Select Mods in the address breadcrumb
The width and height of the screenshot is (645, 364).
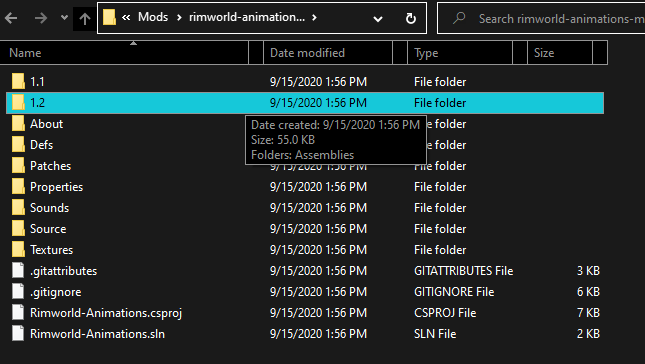pyautogui.click(x=153, y=17)
